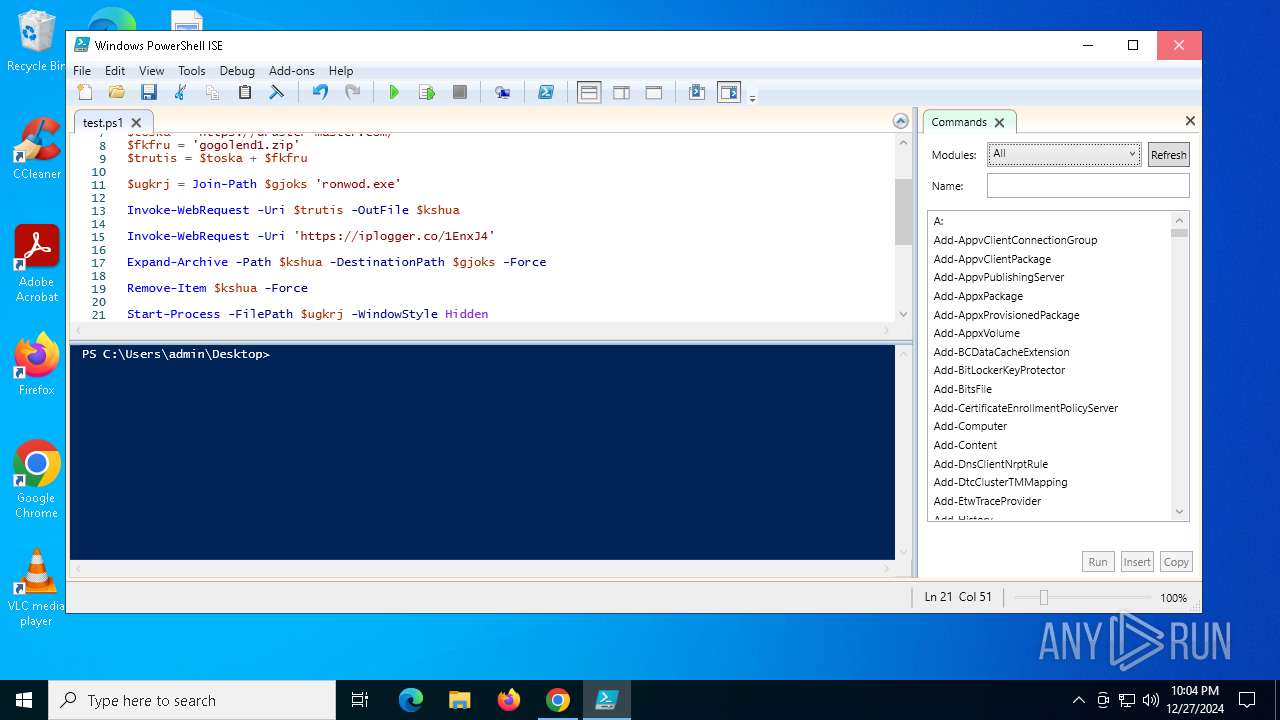Open the New Remote PowerShell Tab icon
1280x720 pixels.
coord(503,92)
